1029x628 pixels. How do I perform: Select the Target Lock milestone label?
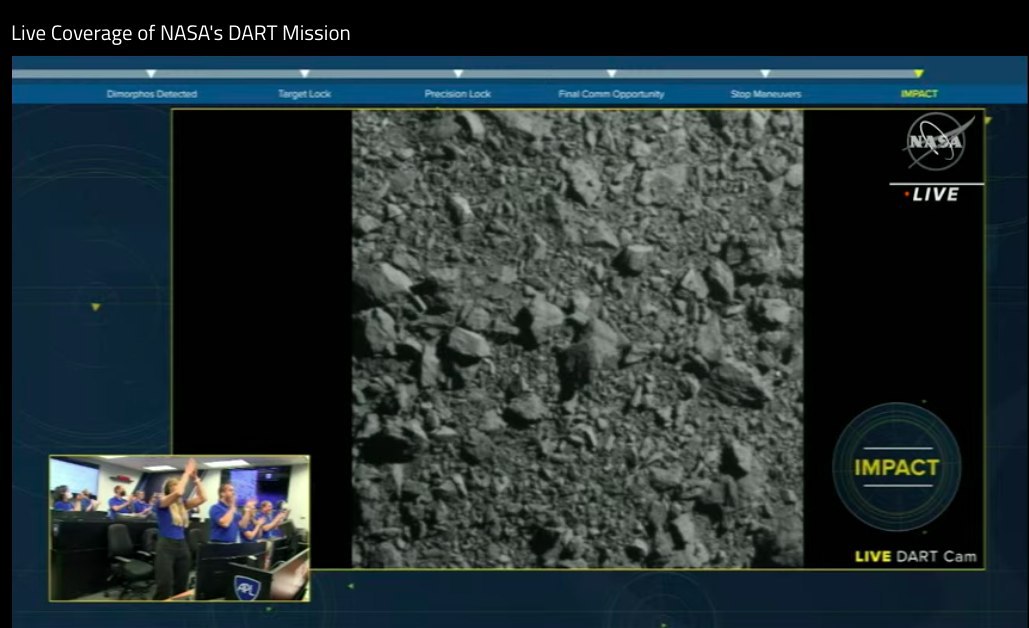pyautogui.click(x=304, y=94)
